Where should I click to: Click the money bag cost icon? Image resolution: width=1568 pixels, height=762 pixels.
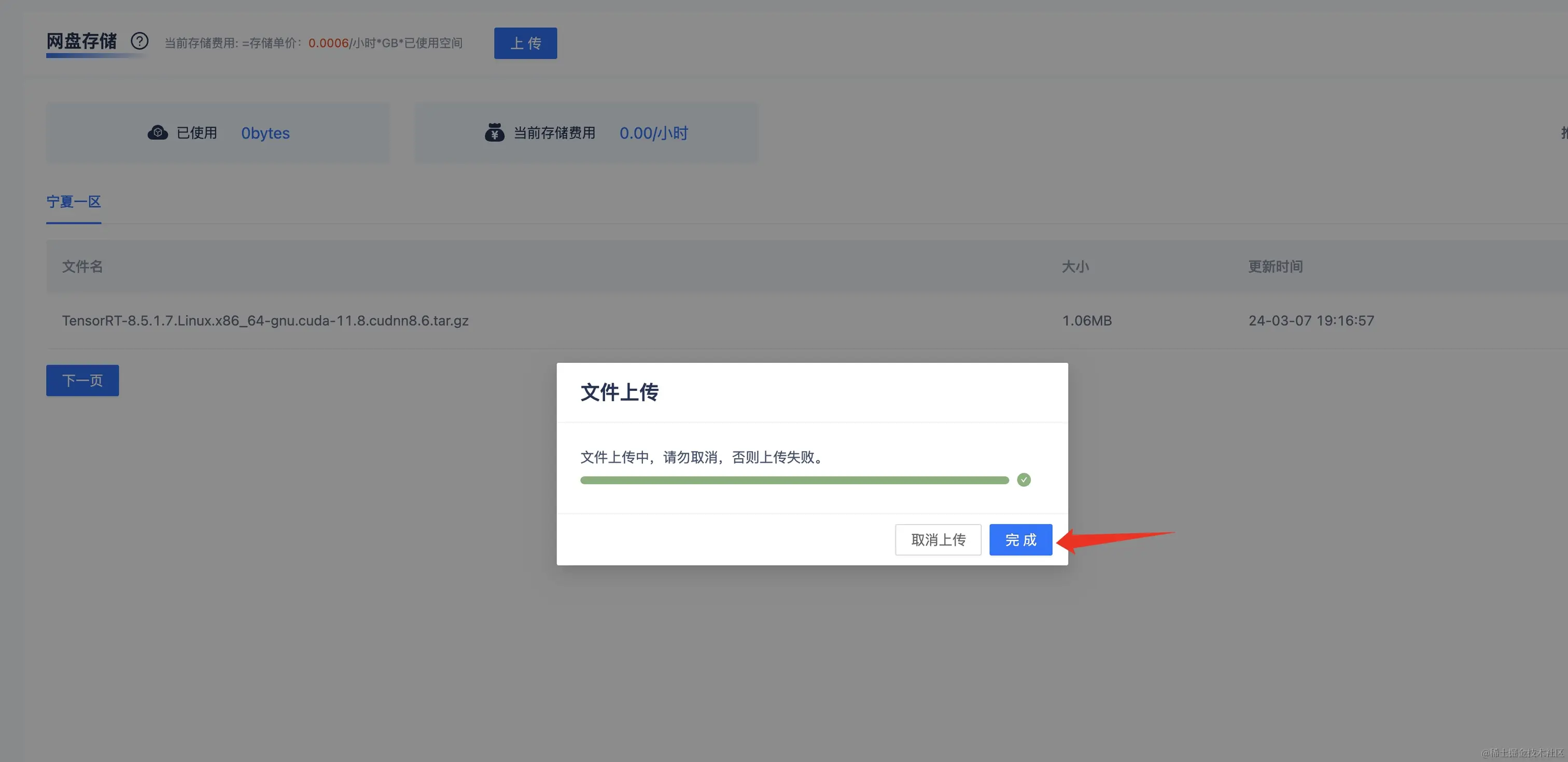tap(494, 133)
